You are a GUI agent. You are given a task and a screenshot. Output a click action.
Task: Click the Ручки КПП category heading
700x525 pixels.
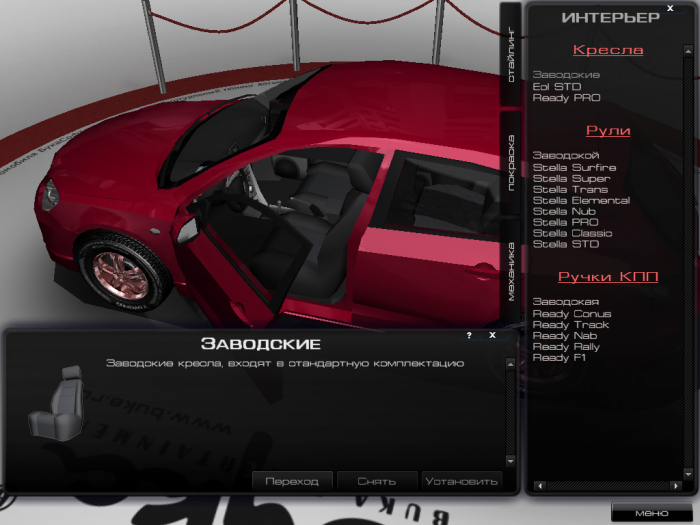608,276
